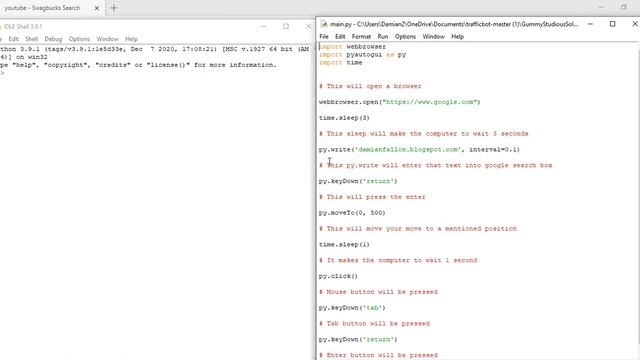640x360 pixels.
Task: Open Options menu in main.py editor
Action: 405,36
